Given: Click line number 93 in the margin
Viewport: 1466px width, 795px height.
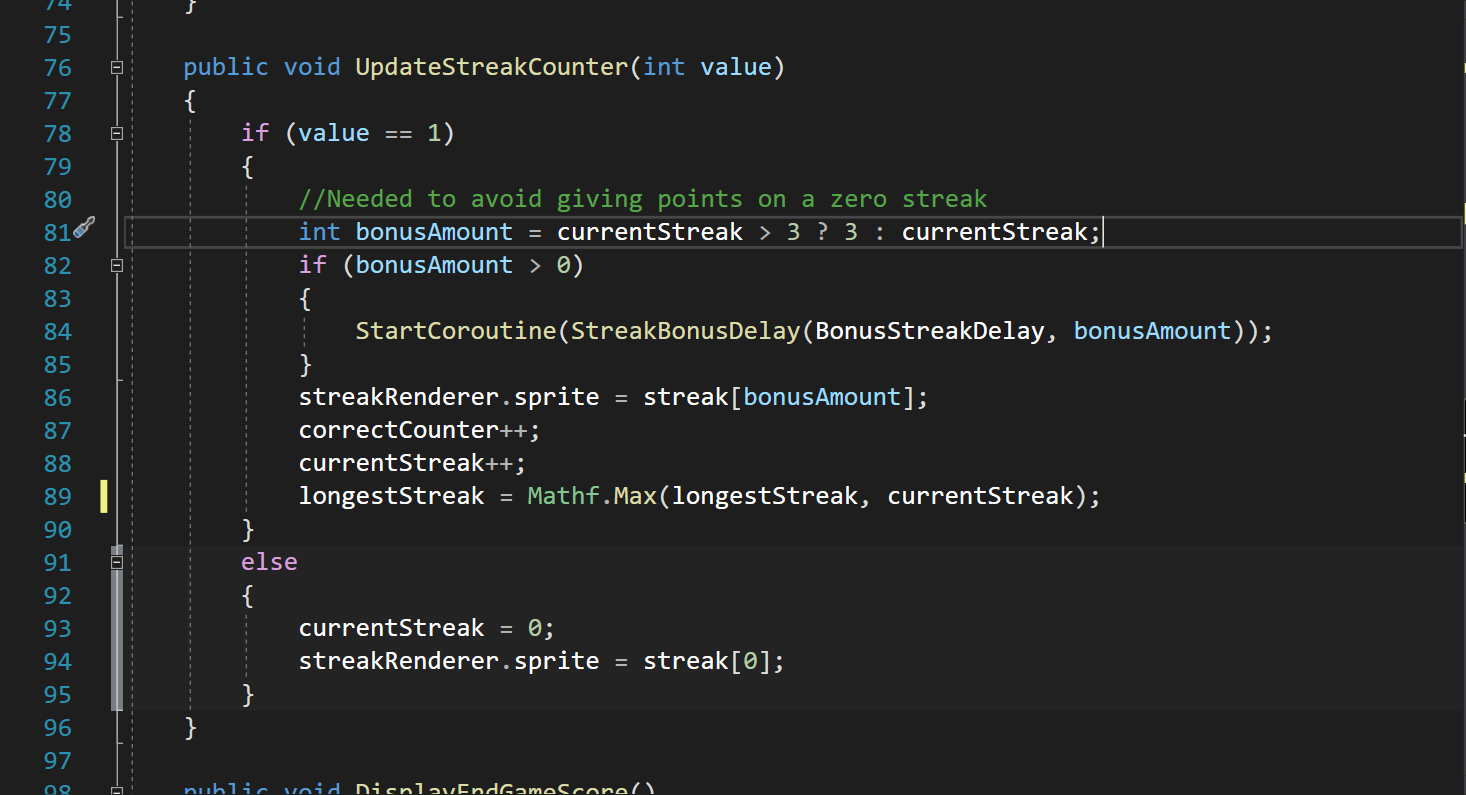Looking at the screenshot, I should [x=58, y=628].
